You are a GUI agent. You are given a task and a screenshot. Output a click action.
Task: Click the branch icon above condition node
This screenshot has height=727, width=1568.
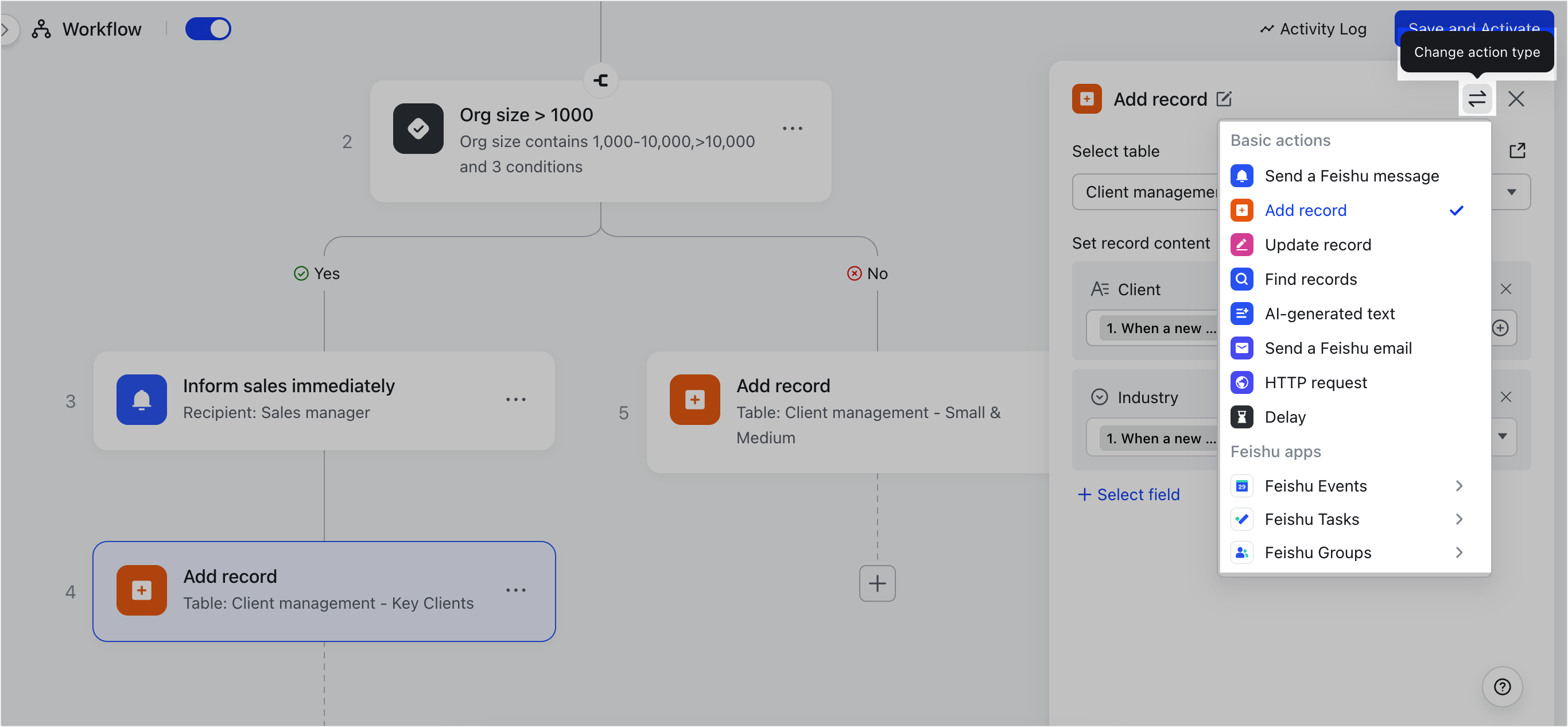600,80
